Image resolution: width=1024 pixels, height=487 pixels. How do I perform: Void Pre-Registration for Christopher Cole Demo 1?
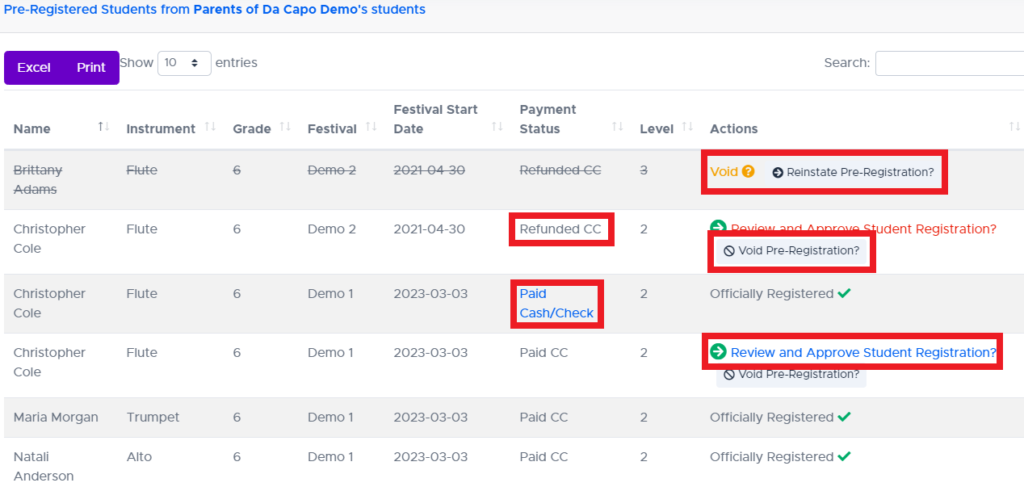coord(791,375)
